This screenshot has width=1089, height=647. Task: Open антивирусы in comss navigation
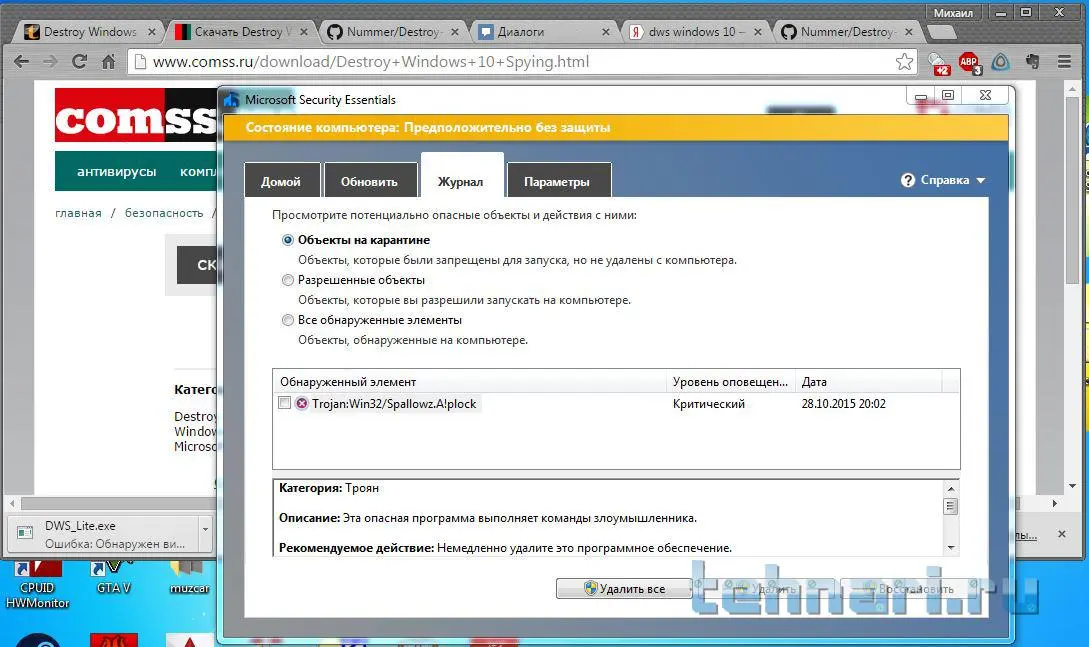tap(117, 171)
